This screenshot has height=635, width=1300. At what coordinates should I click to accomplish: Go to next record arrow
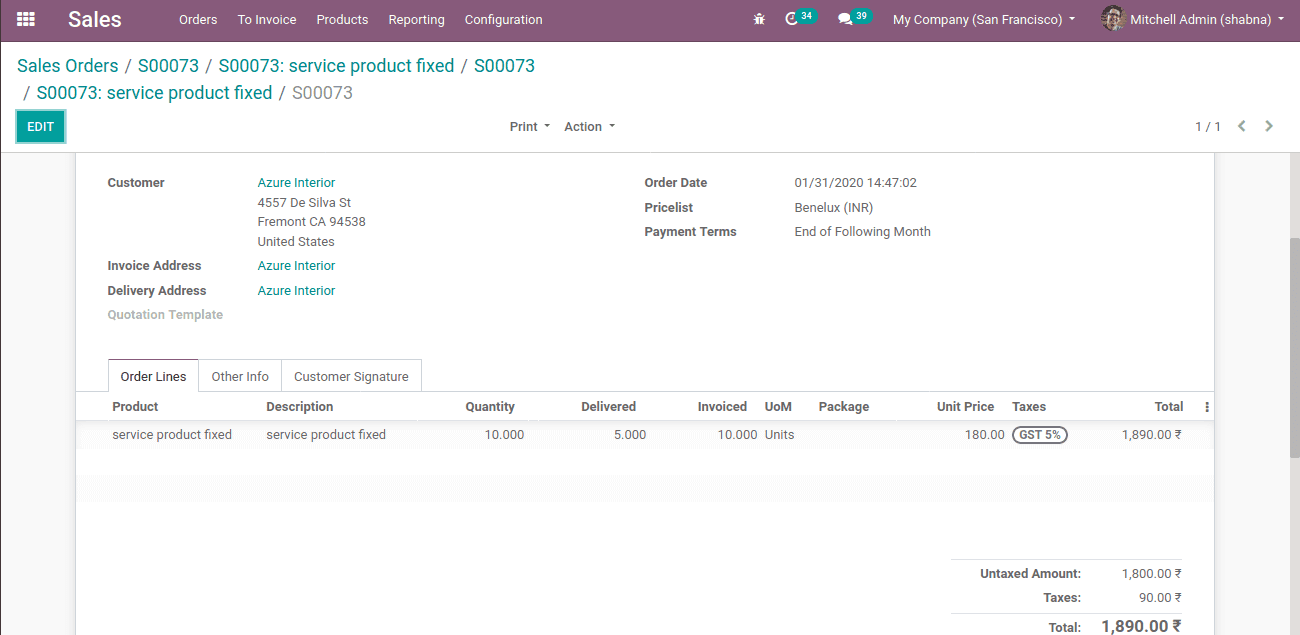[x=1269, y=126]
